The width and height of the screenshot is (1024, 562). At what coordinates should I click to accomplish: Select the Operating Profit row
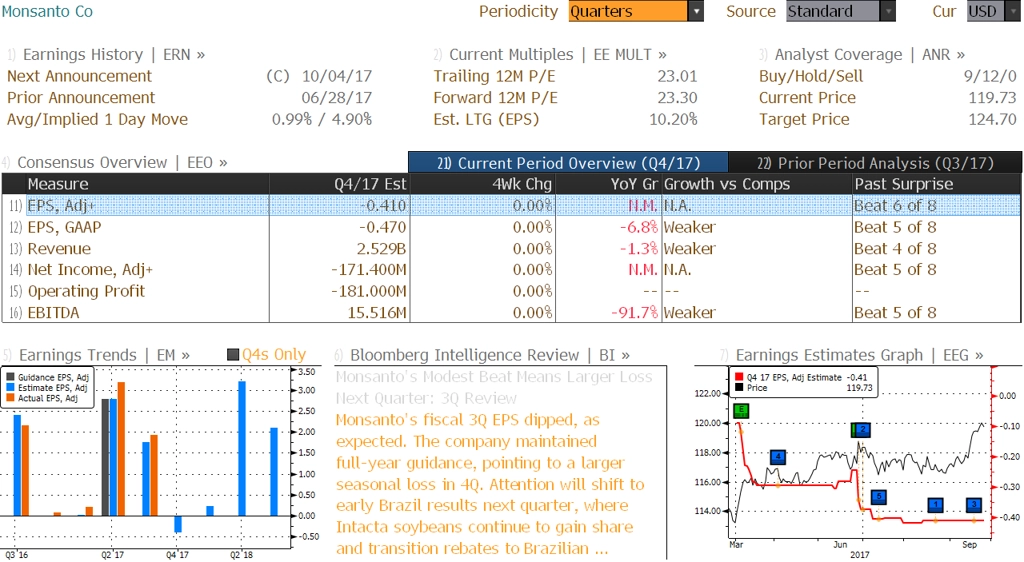click(511, 291)
